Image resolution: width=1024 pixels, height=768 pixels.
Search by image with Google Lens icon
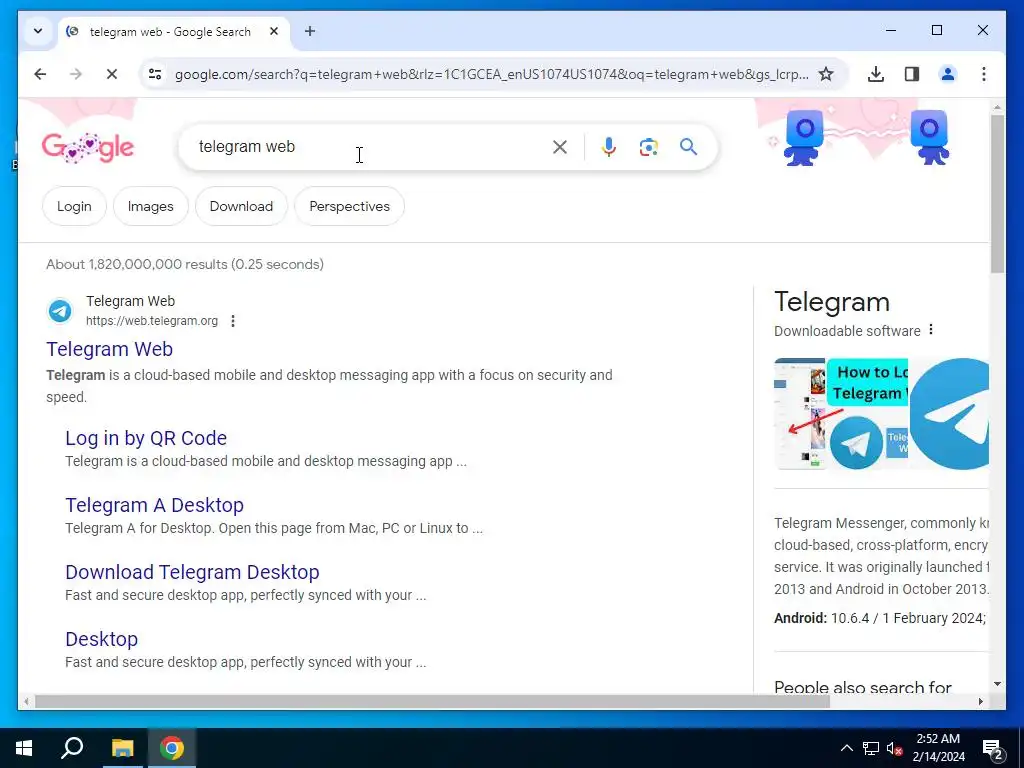(x=648, y=147)
